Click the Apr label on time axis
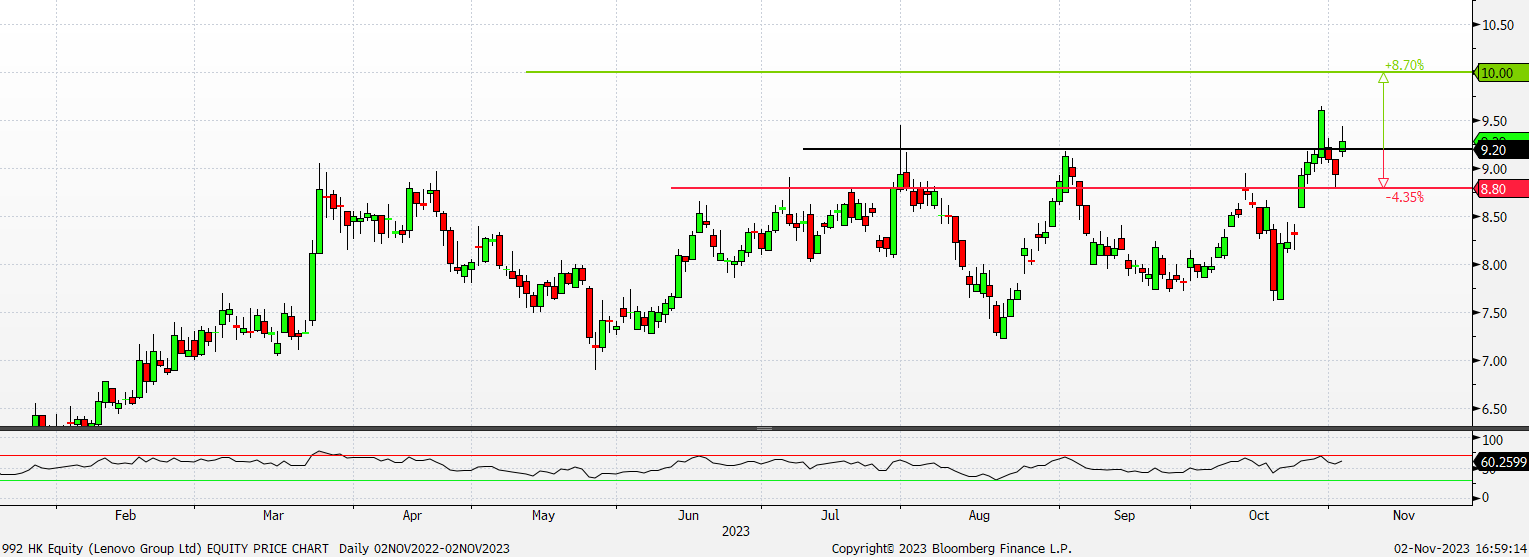The height and width of the screenshot is (557, 1529). pos(412,516)
